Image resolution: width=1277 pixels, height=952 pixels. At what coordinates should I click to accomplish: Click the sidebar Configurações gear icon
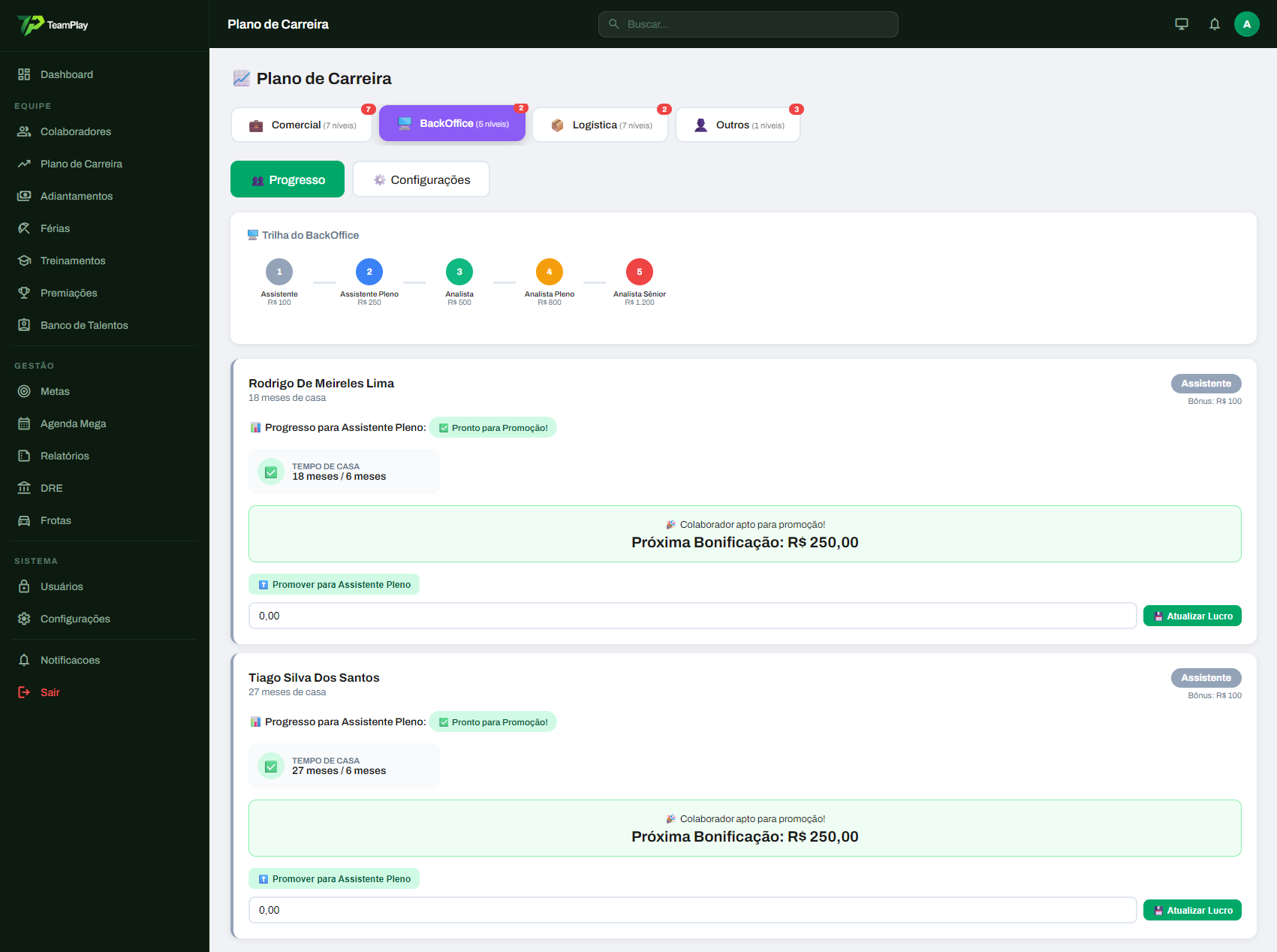(x=24, y=619)
